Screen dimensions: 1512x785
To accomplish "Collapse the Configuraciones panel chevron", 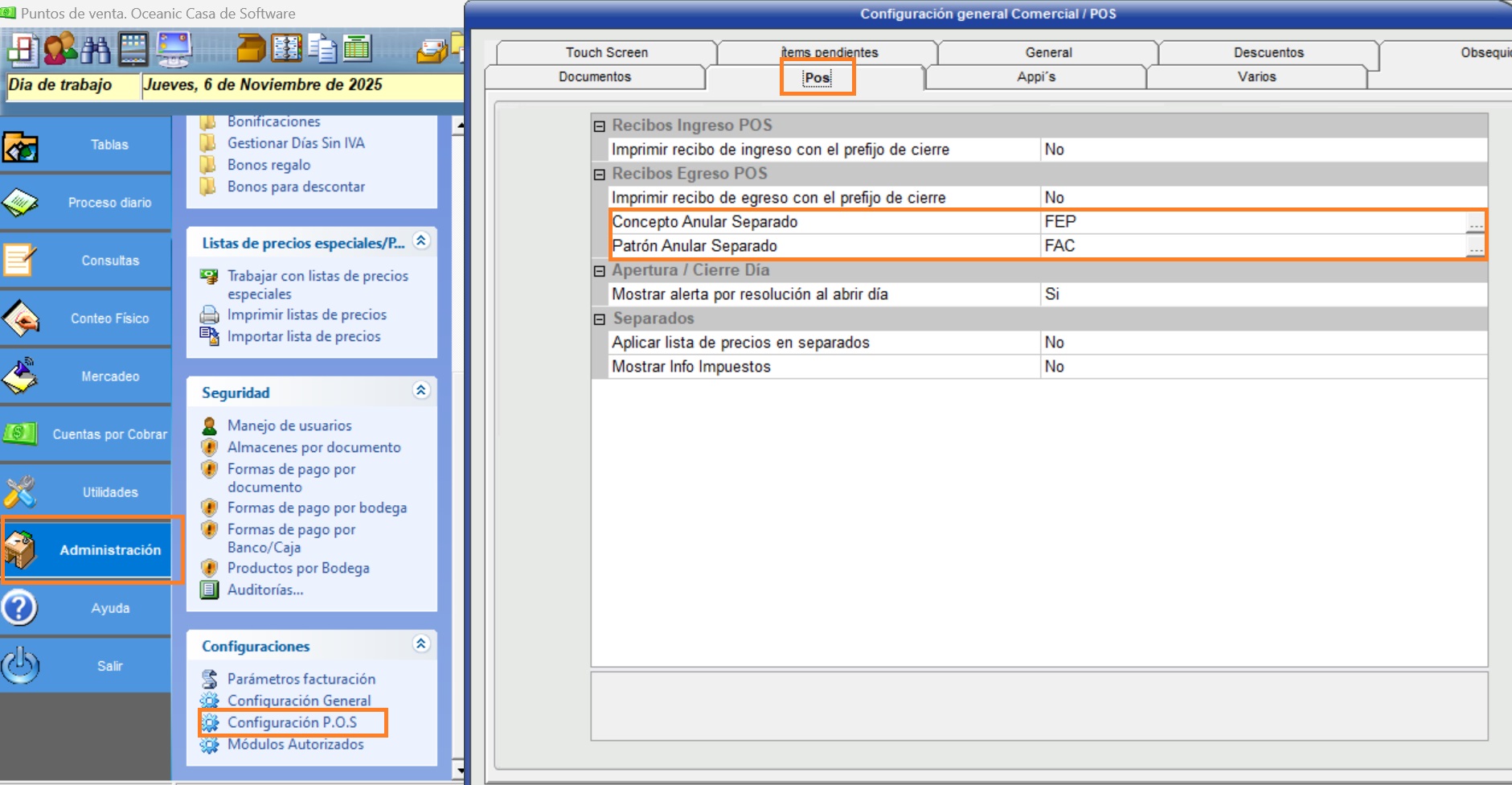I will pos(421,644).
